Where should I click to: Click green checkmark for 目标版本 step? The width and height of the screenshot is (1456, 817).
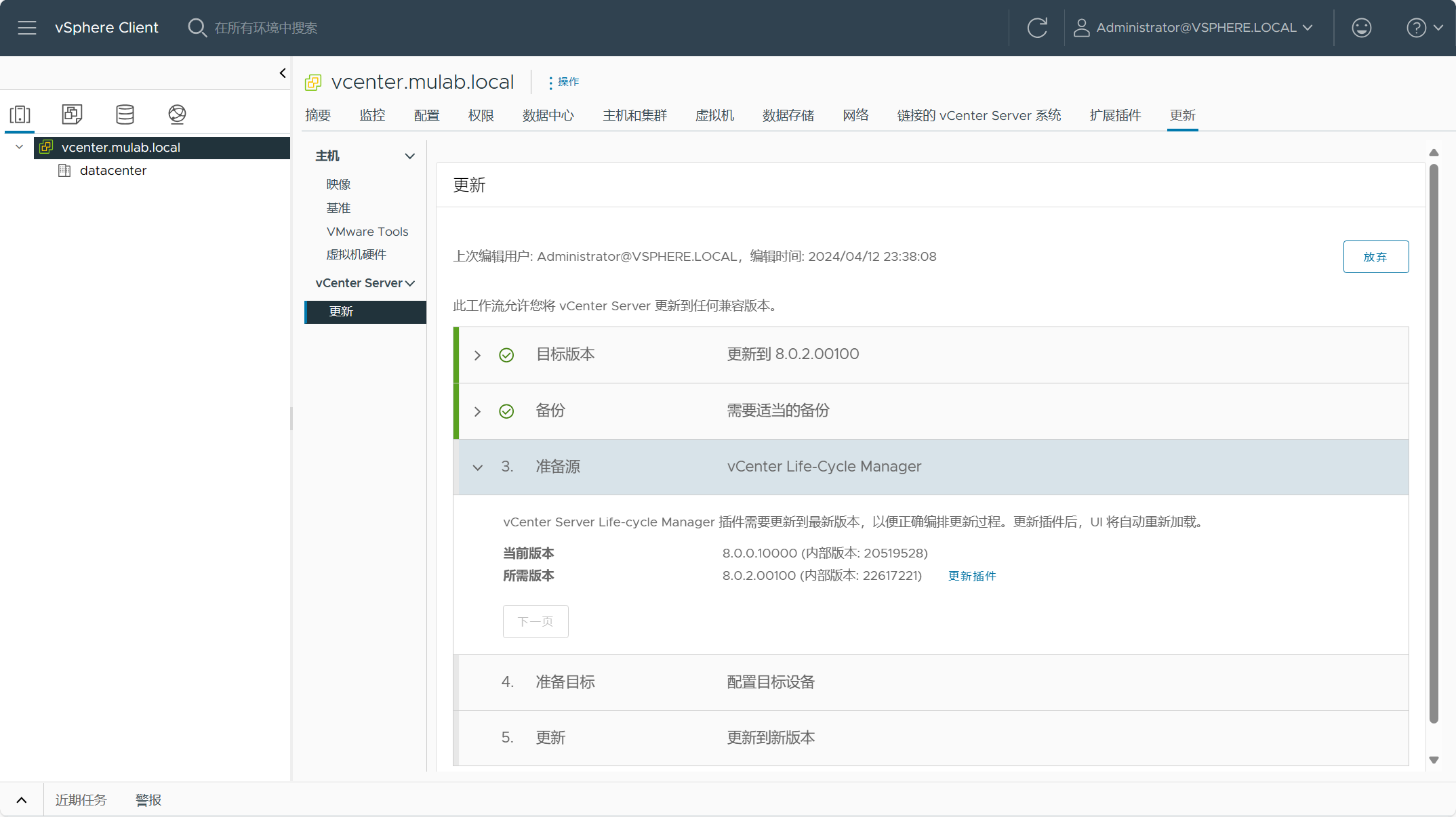coord(506,355)
